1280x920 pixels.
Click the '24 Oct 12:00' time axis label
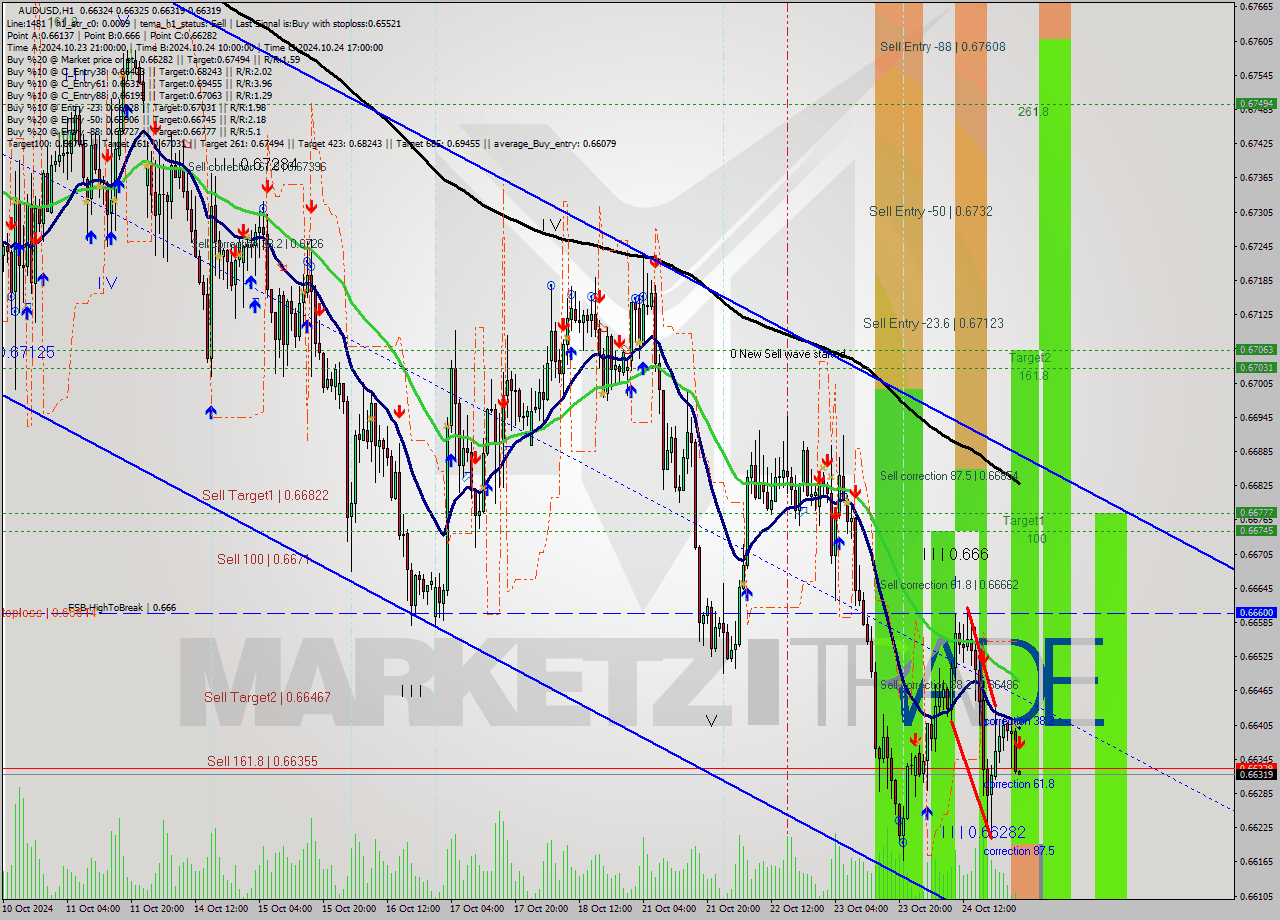tap(987, 909)
